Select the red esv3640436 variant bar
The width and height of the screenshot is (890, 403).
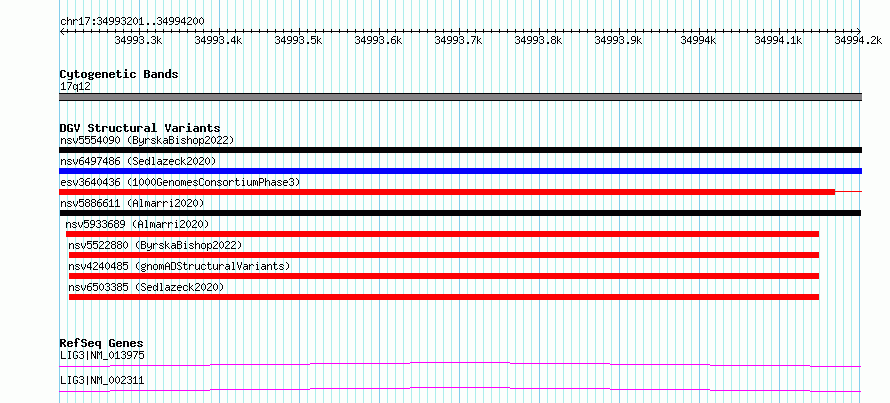click(460, 192)
